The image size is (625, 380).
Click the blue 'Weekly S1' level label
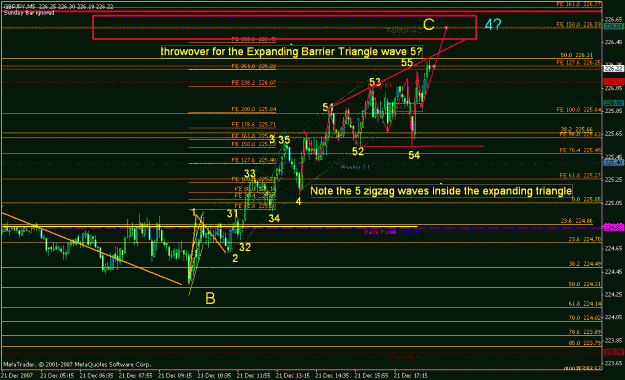click(x=355, y=167)
